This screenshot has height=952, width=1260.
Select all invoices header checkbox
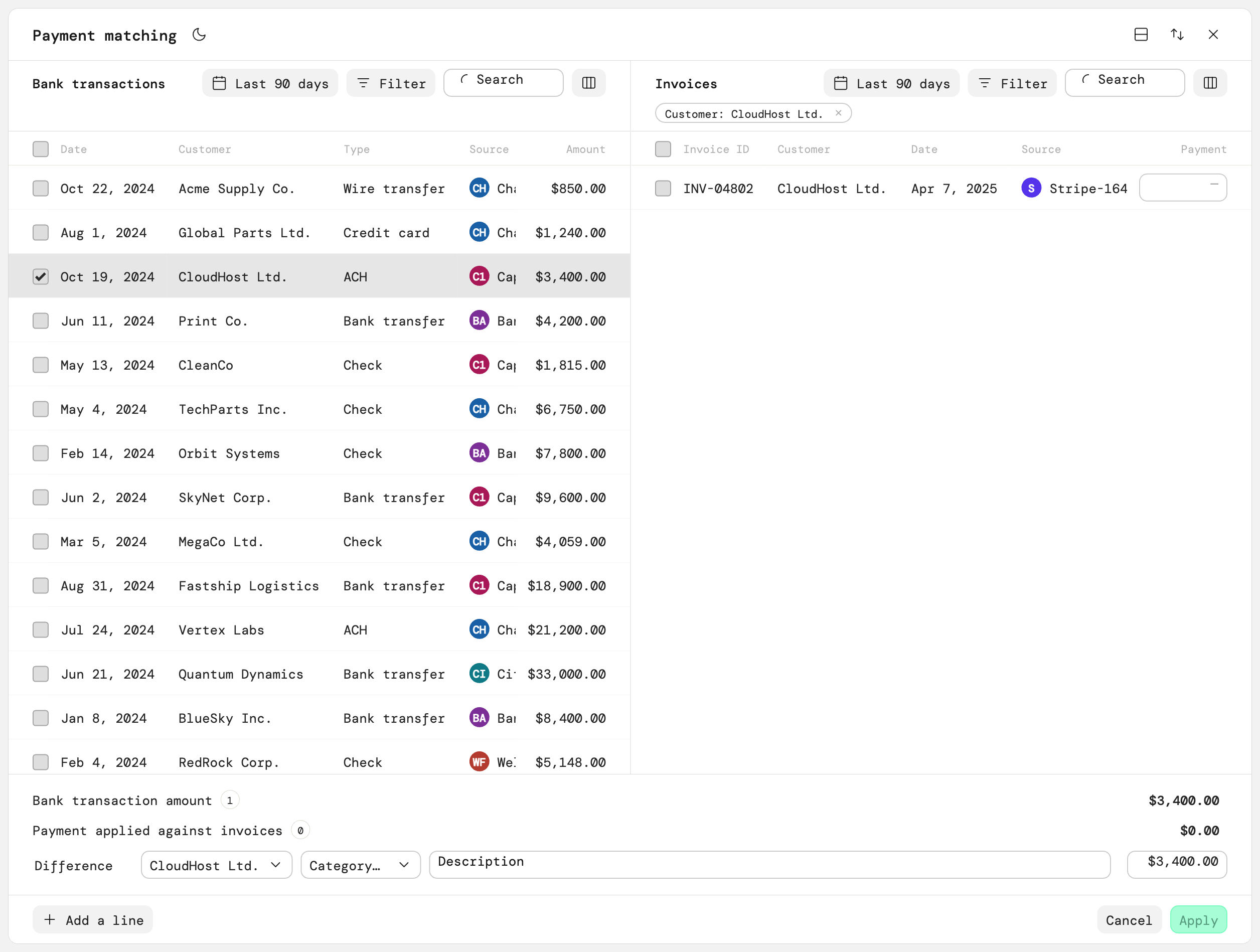tap(663, 149)
